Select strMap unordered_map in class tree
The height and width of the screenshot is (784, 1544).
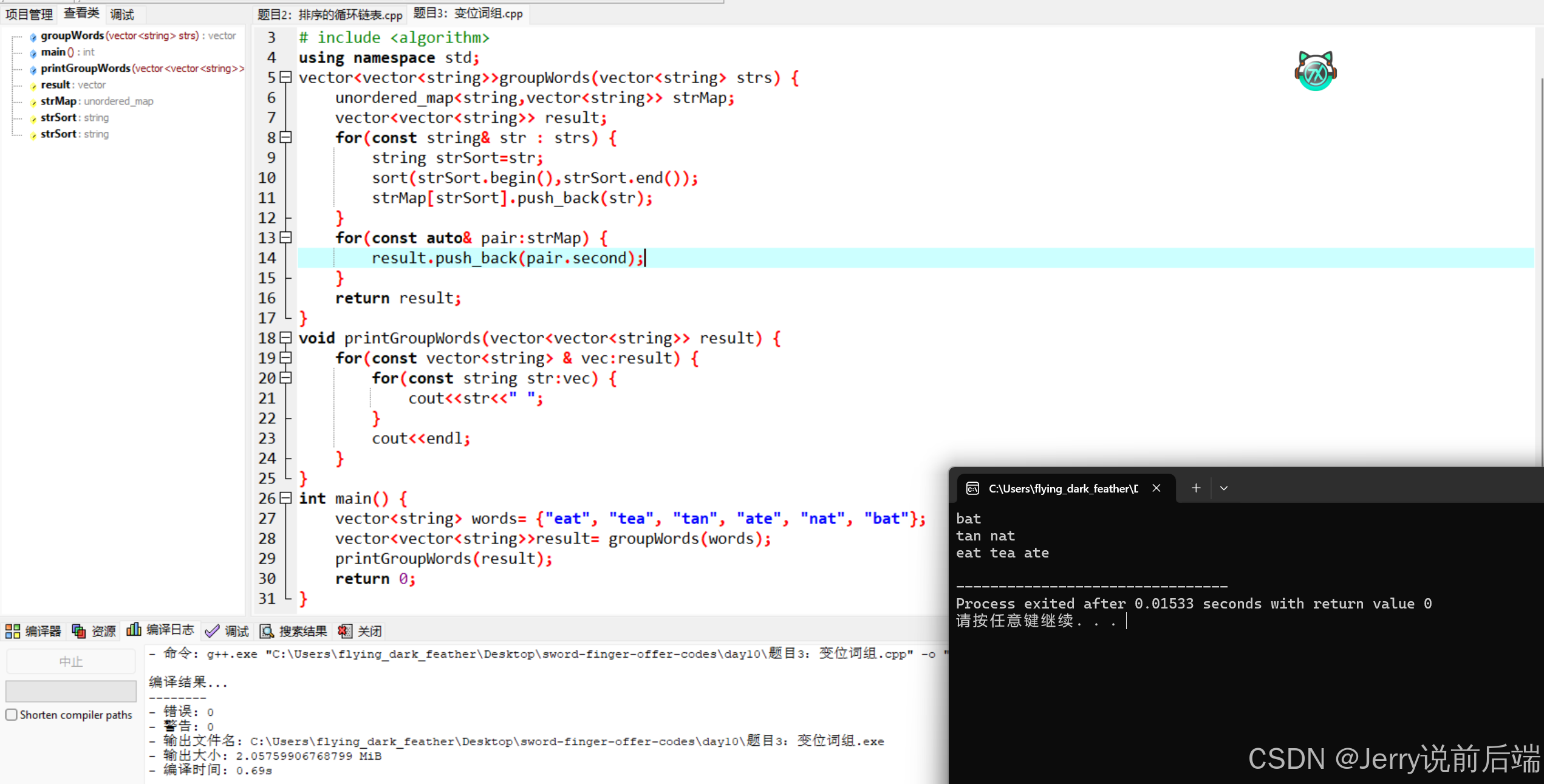click(x=59, y=101)
